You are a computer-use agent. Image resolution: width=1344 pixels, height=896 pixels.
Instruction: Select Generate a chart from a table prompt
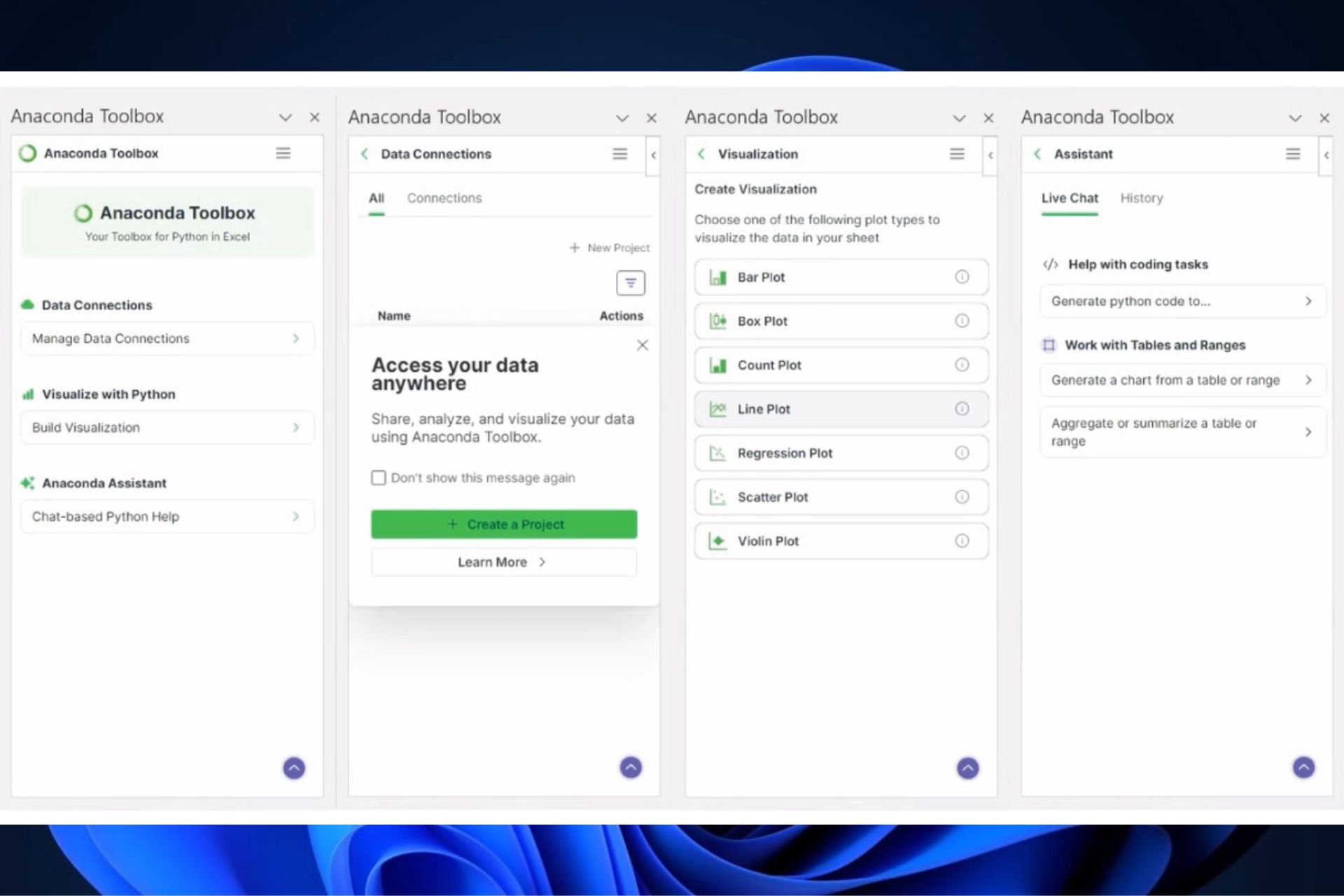pyautogui.click(x=1182, y=380)
